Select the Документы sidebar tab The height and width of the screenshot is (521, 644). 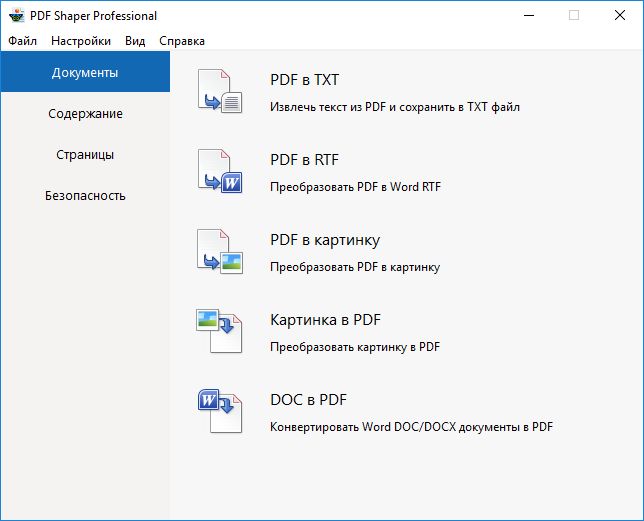[x=85, y=73]
